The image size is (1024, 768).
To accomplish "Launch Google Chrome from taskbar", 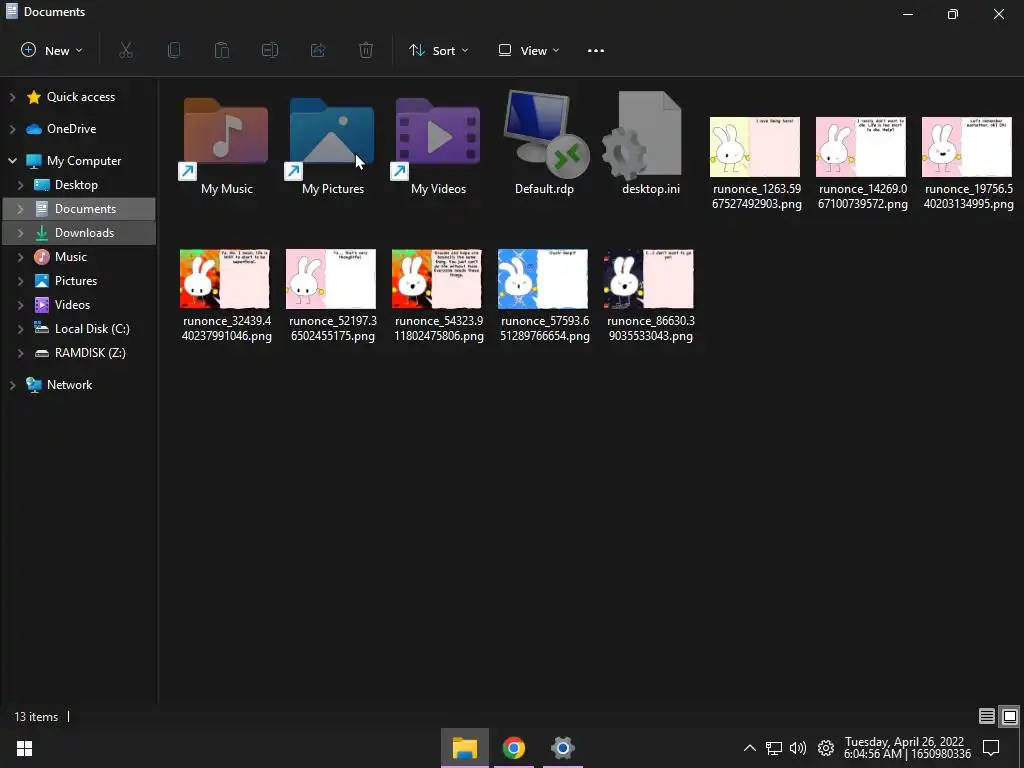I will click(513, 748).
